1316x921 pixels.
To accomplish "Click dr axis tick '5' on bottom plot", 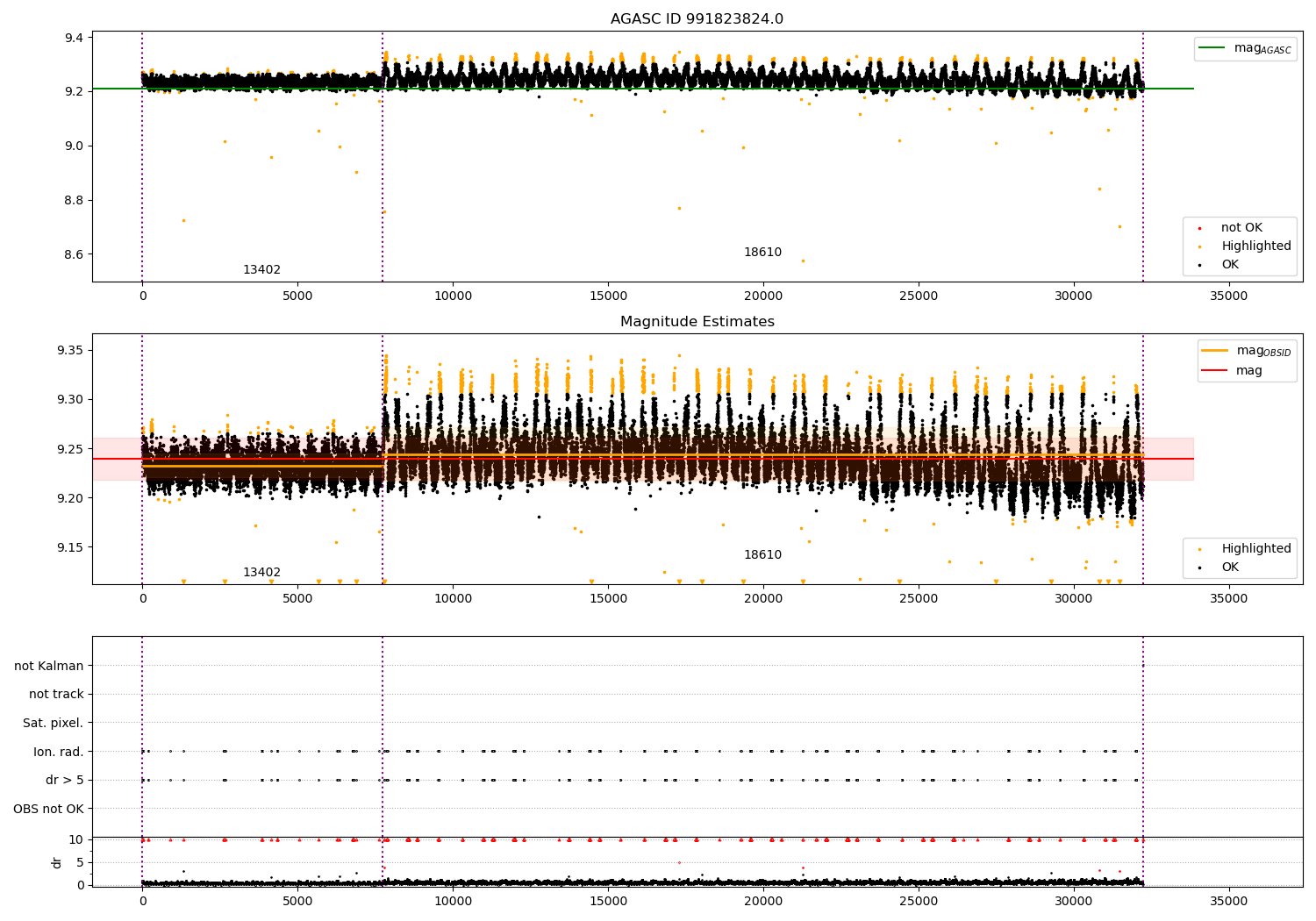I will point(80,863).
